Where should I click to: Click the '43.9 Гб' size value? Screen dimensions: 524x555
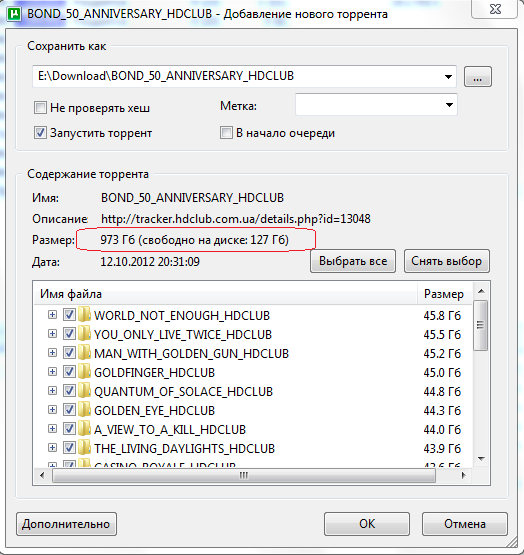pyautogui.click(x=442, y=449)
